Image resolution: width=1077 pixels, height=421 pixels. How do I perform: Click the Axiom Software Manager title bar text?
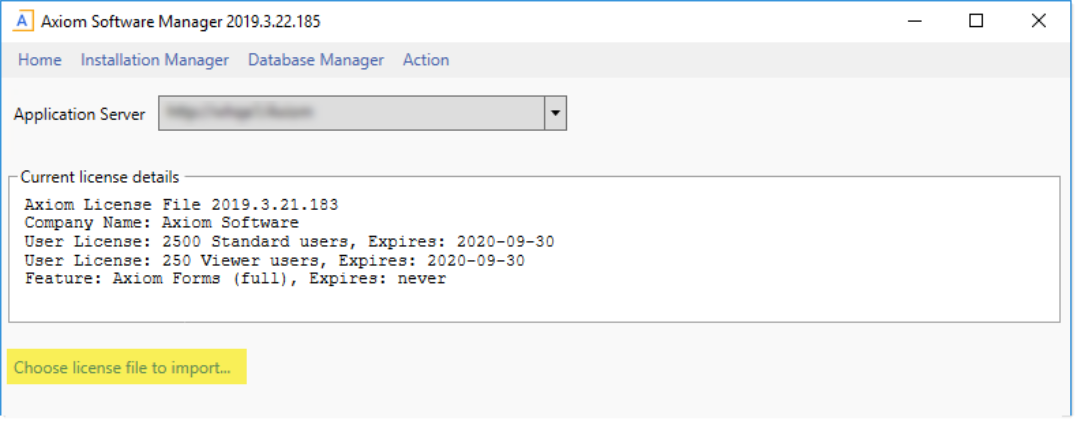(x=181, y=21)
